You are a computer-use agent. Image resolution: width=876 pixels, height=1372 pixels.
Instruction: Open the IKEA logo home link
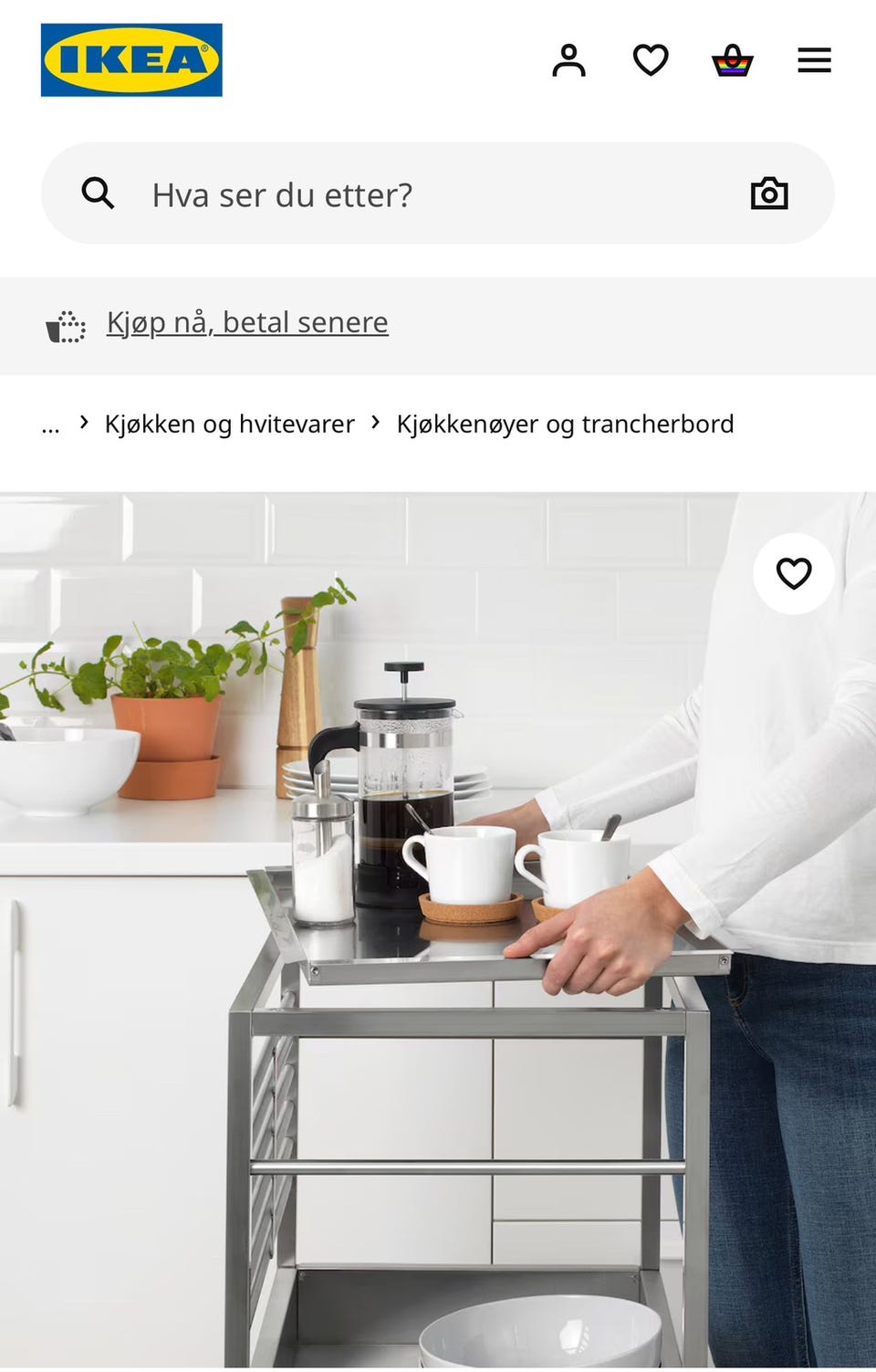[131, 60]
